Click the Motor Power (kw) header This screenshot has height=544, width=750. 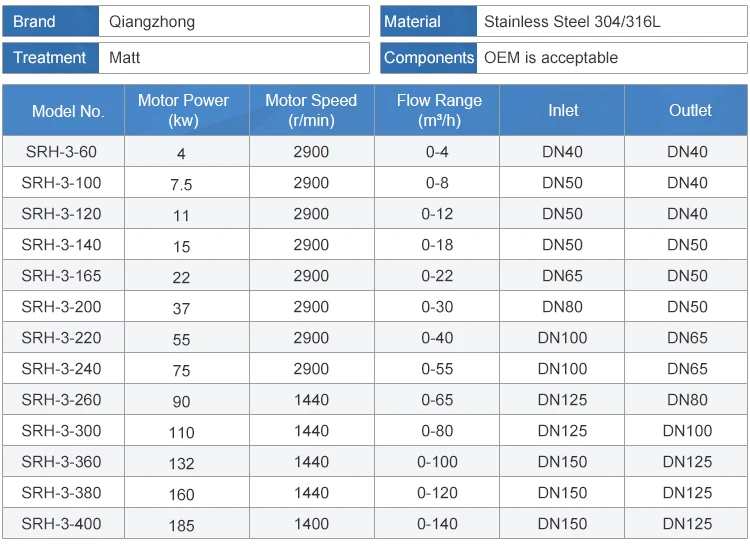(187, 111)
